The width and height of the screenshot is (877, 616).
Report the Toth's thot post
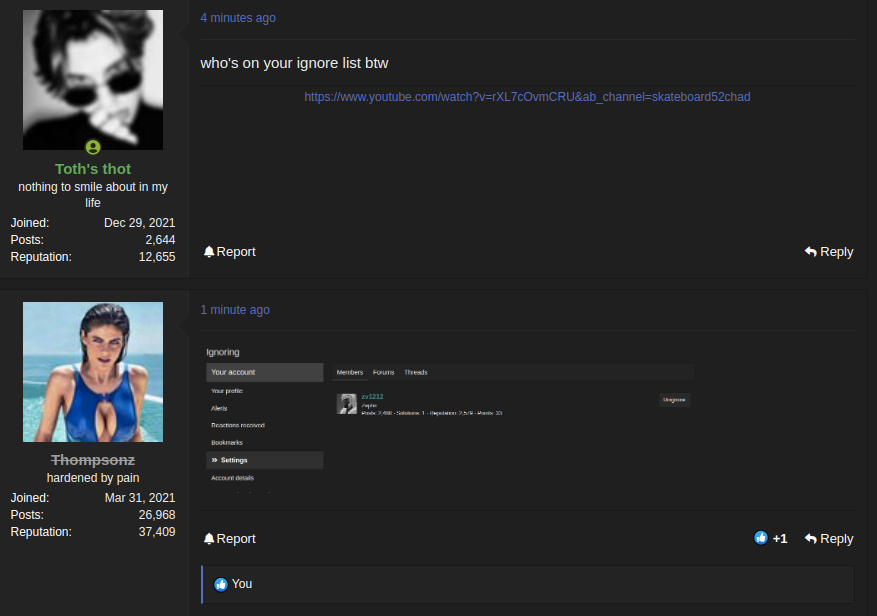click(229, 252)
